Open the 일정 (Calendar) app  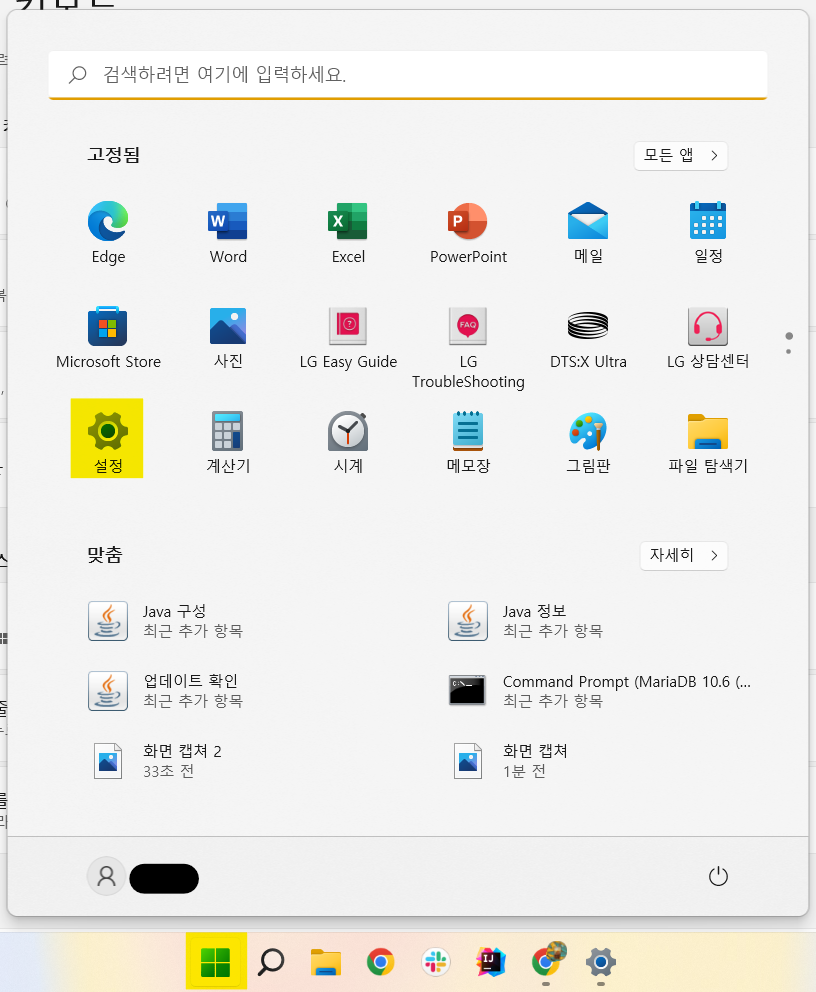point(708,232)
